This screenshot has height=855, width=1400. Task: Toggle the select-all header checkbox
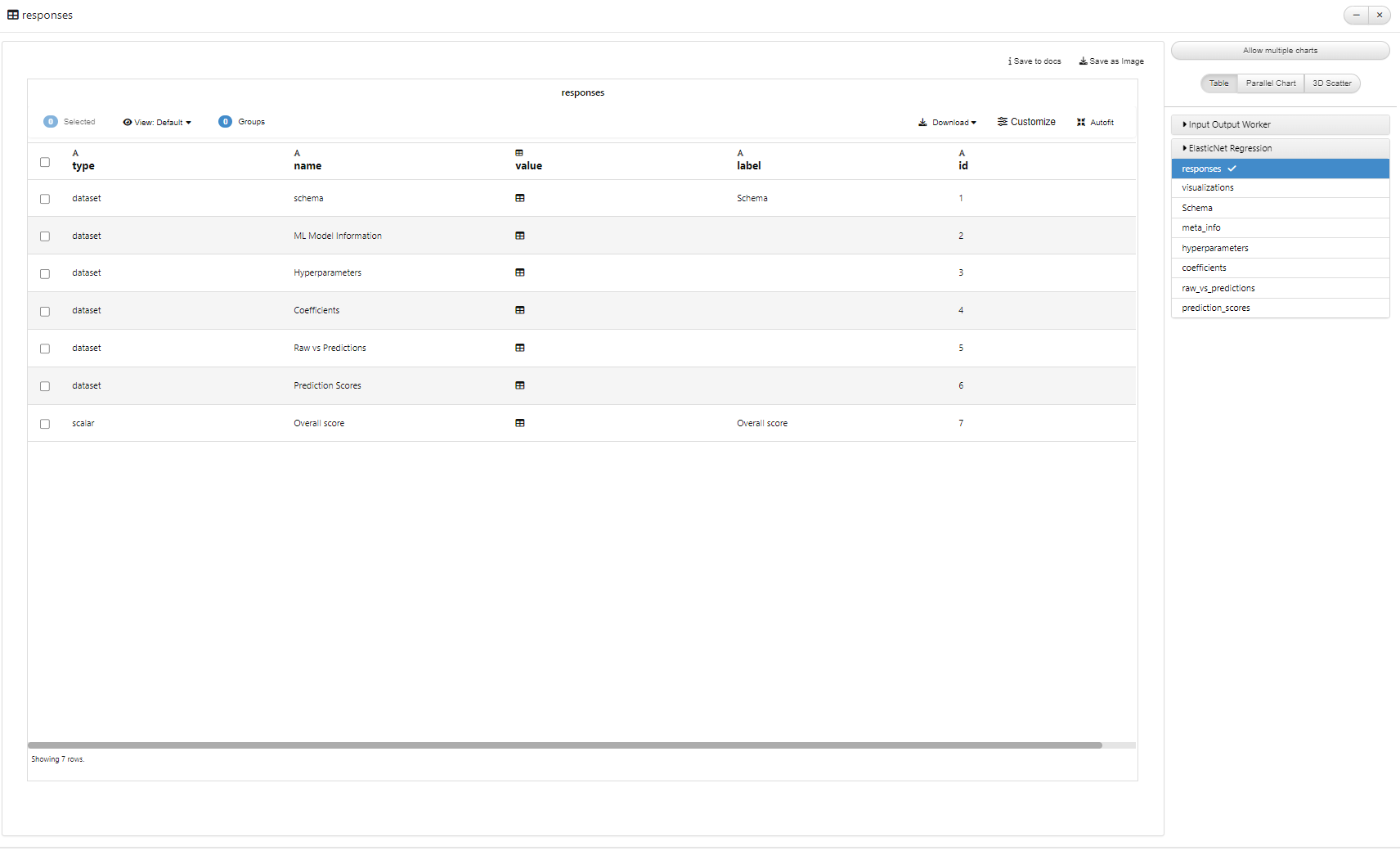click(45, 162)
